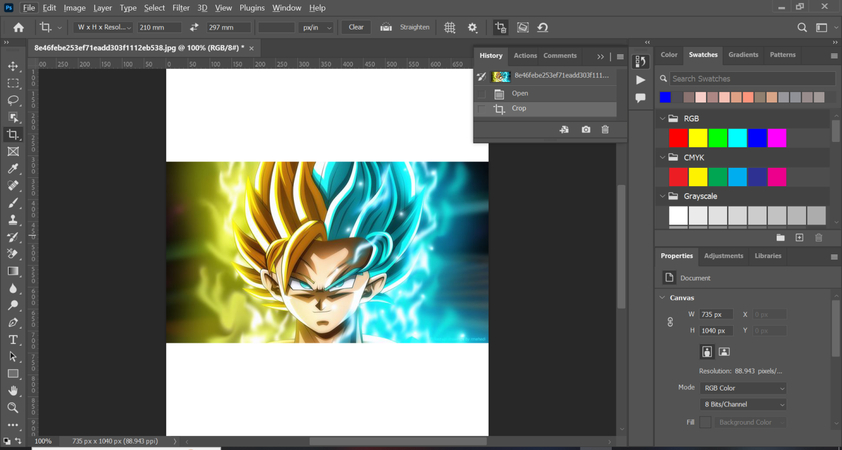The image size is (842, 450).
Task: Set canvas orientation to landscape
Action: tap(724, 352)
